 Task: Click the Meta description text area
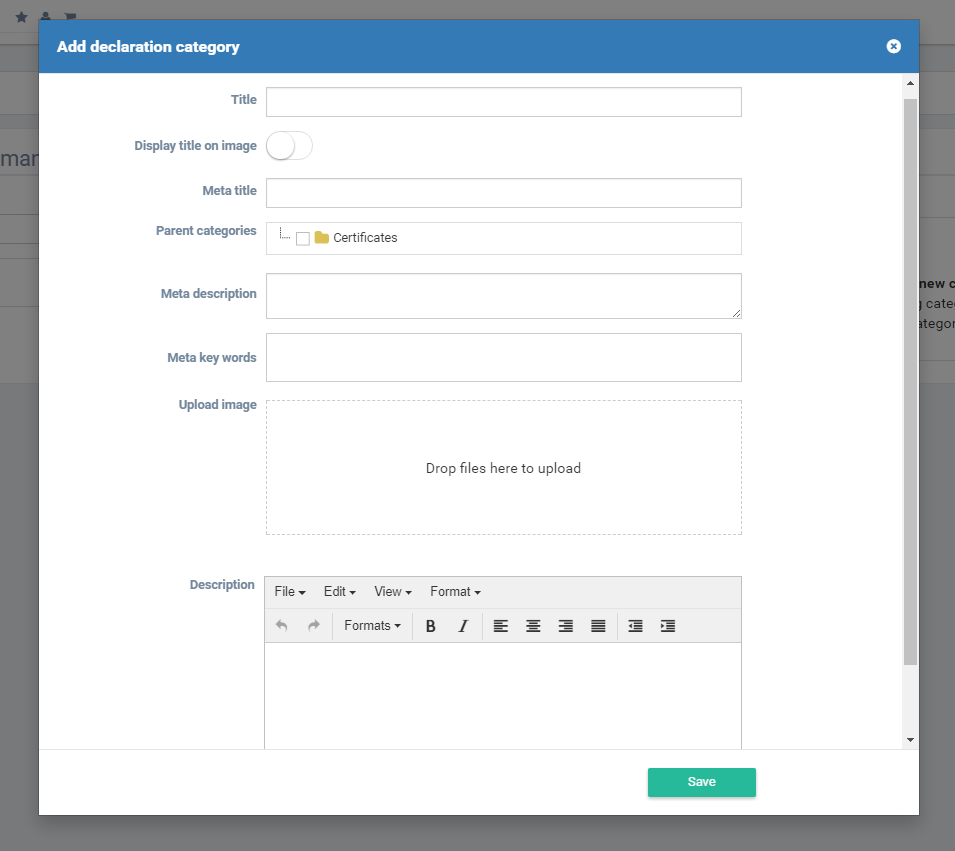tap(504, 296)
